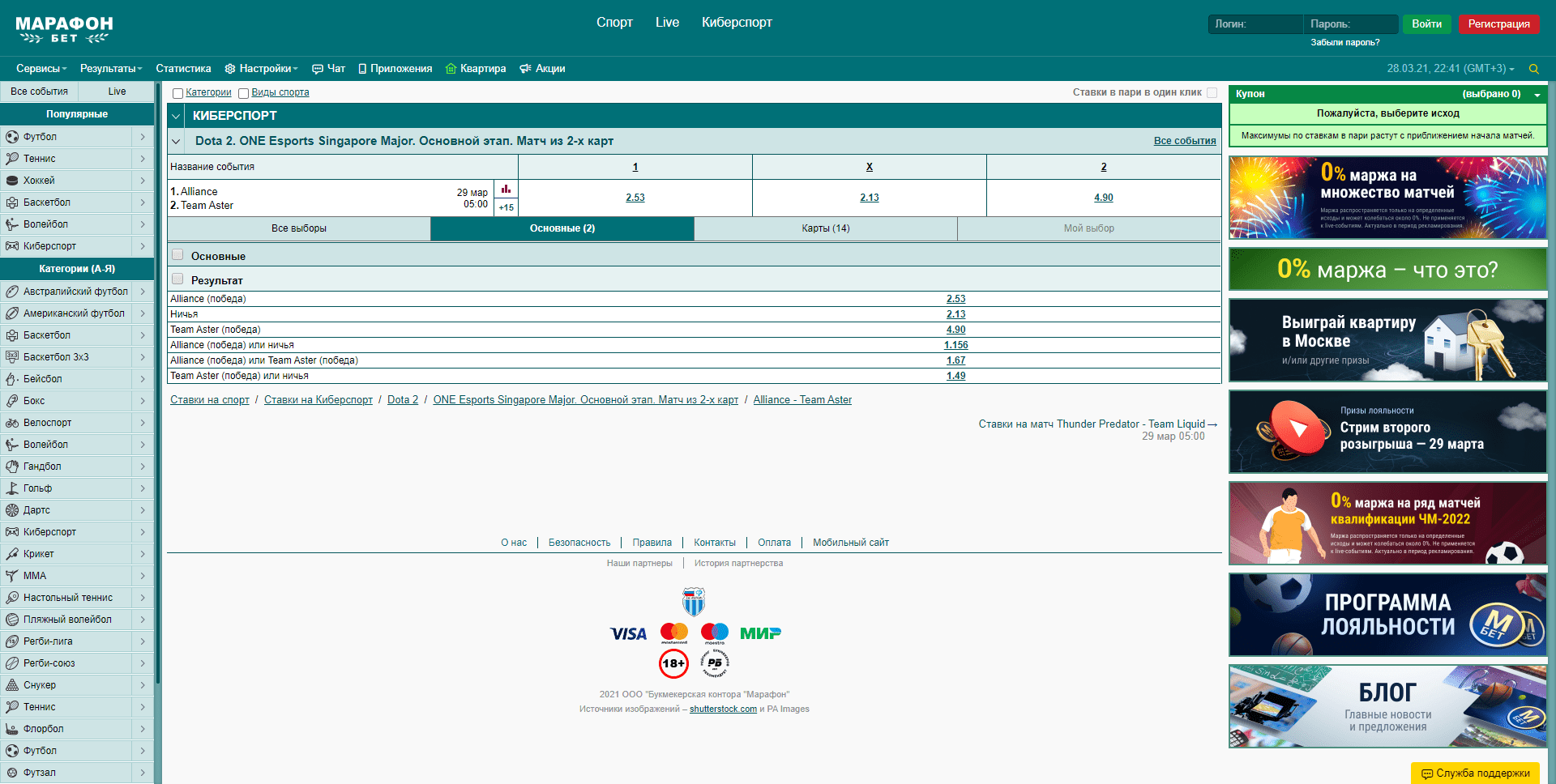1556x784 pixels.
Task: Toggle the Виды спорта checkbox
Action: click(x=243, y=93)
